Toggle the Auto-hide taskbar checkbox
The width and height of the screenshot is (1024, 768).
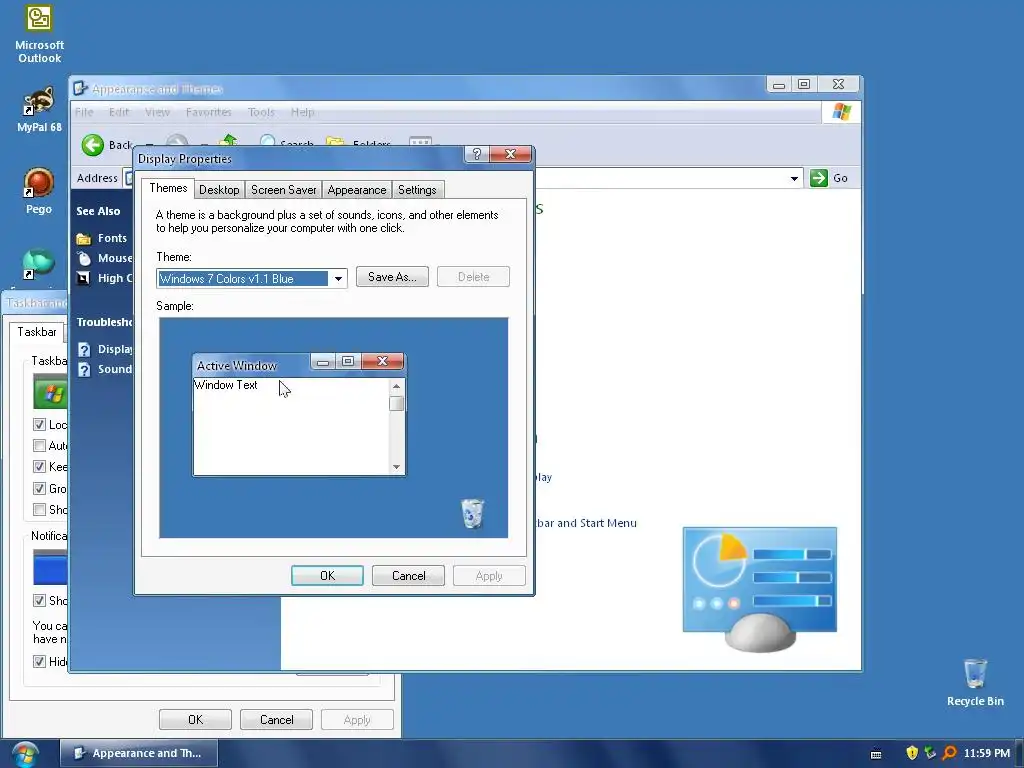tap(39, 445)
